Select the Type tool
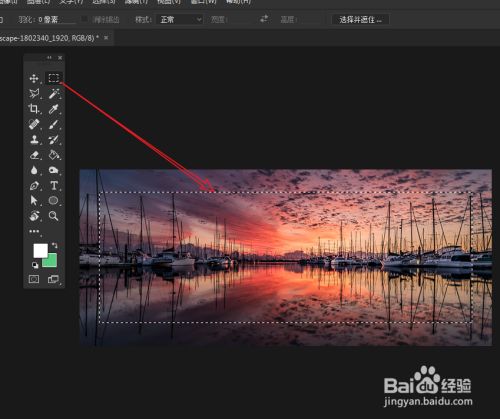500x419 pixels. 54,185
